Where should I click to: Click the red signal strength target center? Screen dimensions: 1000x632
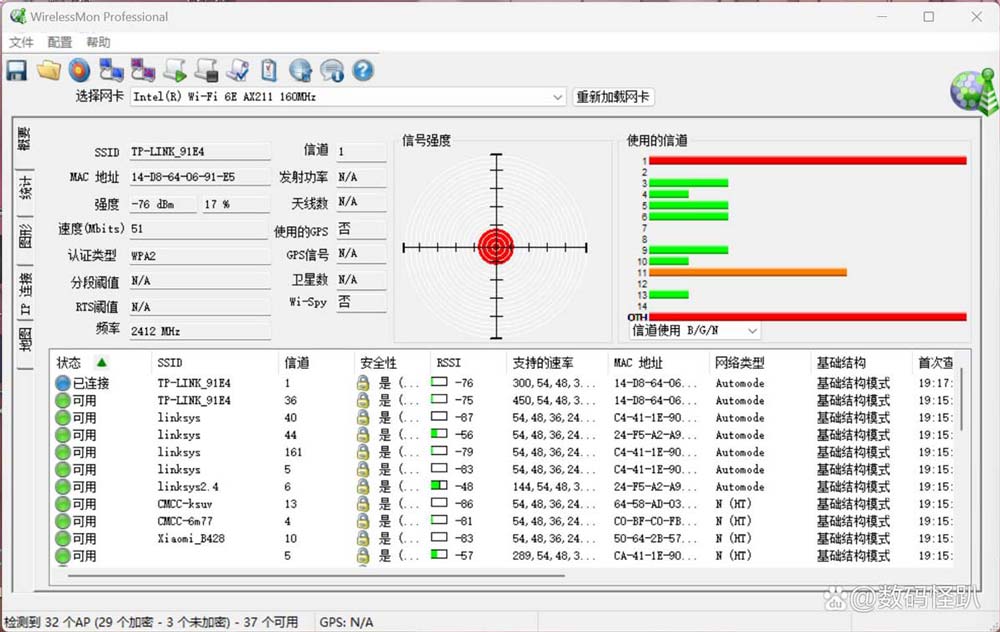coord(496,247)
